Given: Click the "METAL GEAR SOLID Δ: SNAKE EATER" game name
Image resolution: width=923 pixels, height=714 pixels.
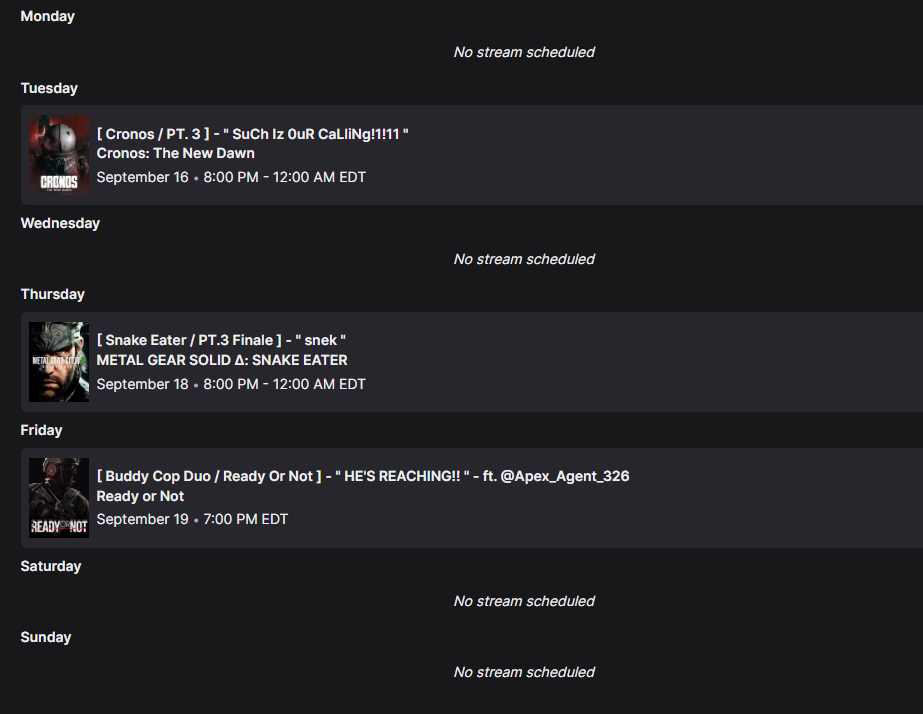Looking at the screenshot, I should click(222, 360).
